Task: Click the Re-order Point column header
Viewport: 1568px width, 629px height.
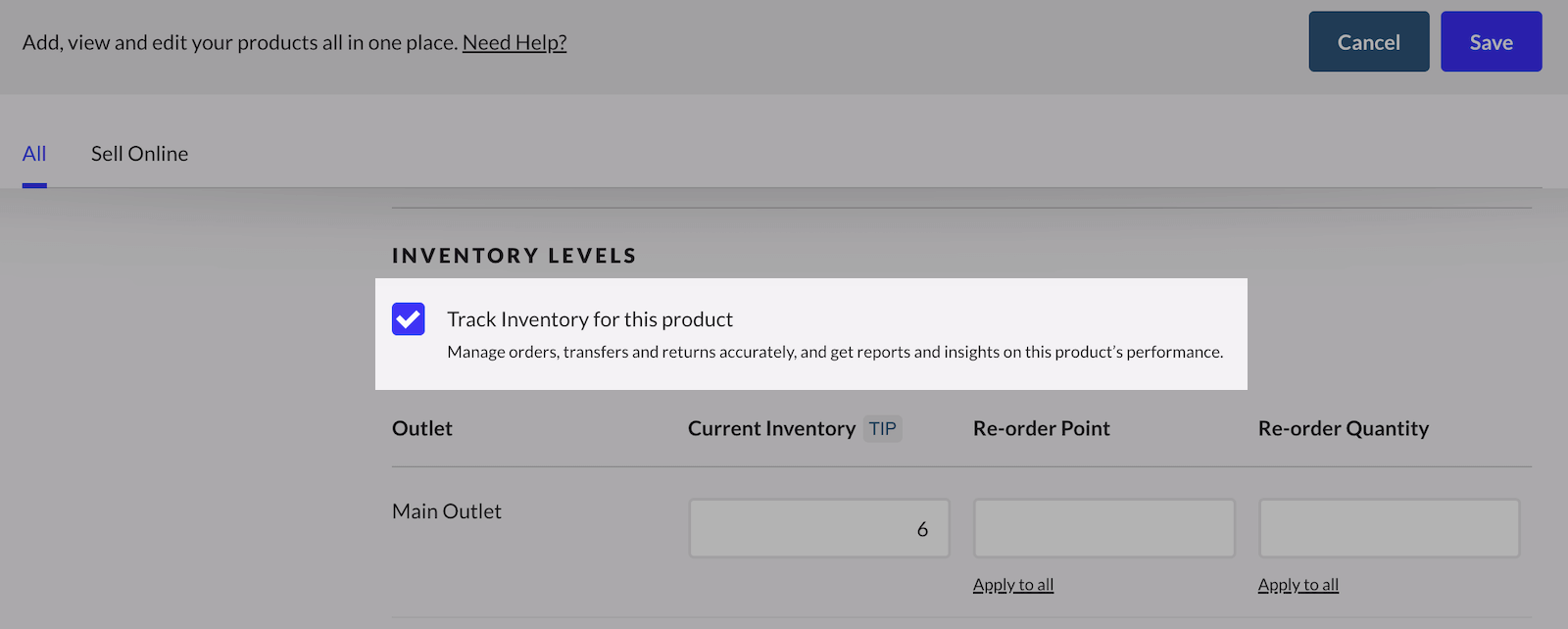Action: tap(1041, 429)
